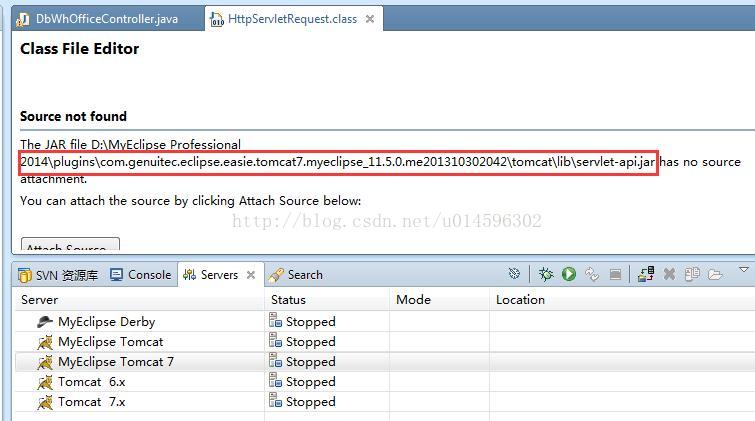Image resolution: width=755 pixels, height=421 pixels.
Task: Click the Stopped status of Tomcat 6.x
Action: click(x=311, y=382)
